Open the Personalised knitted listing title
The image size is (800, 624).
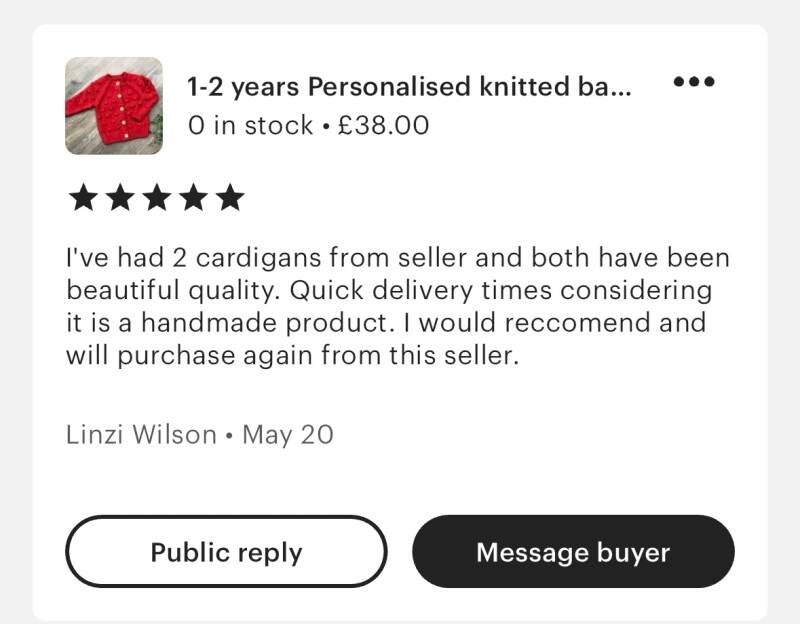[410, 87]
